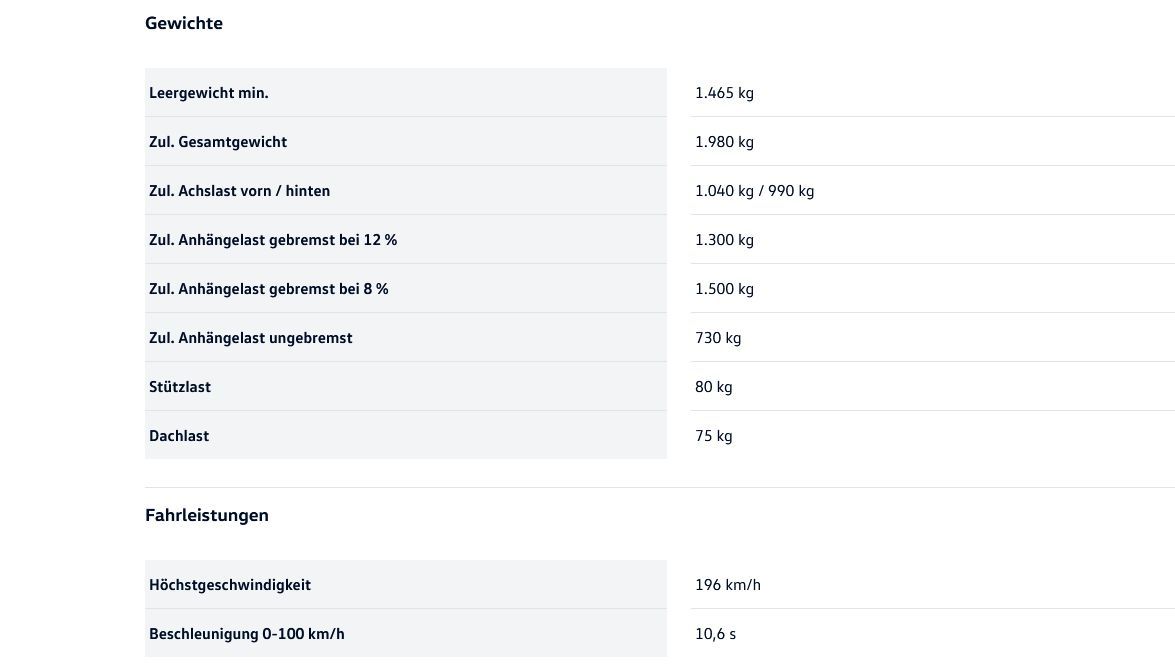Click Zul. Achslast vorn / hinten label
1175x665 pixels.
pyautogui.click(x=239, y=191)
